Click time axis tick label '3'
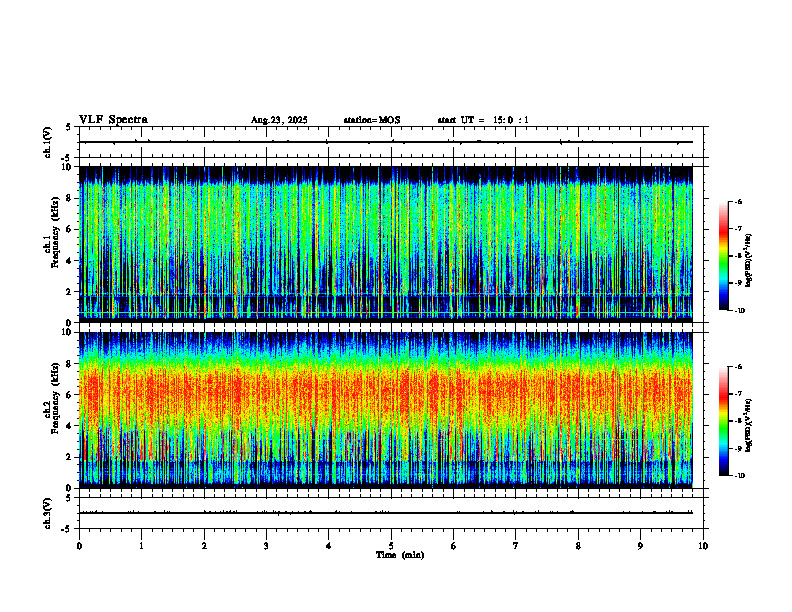The image size is (792, 612). click(266, 546)
